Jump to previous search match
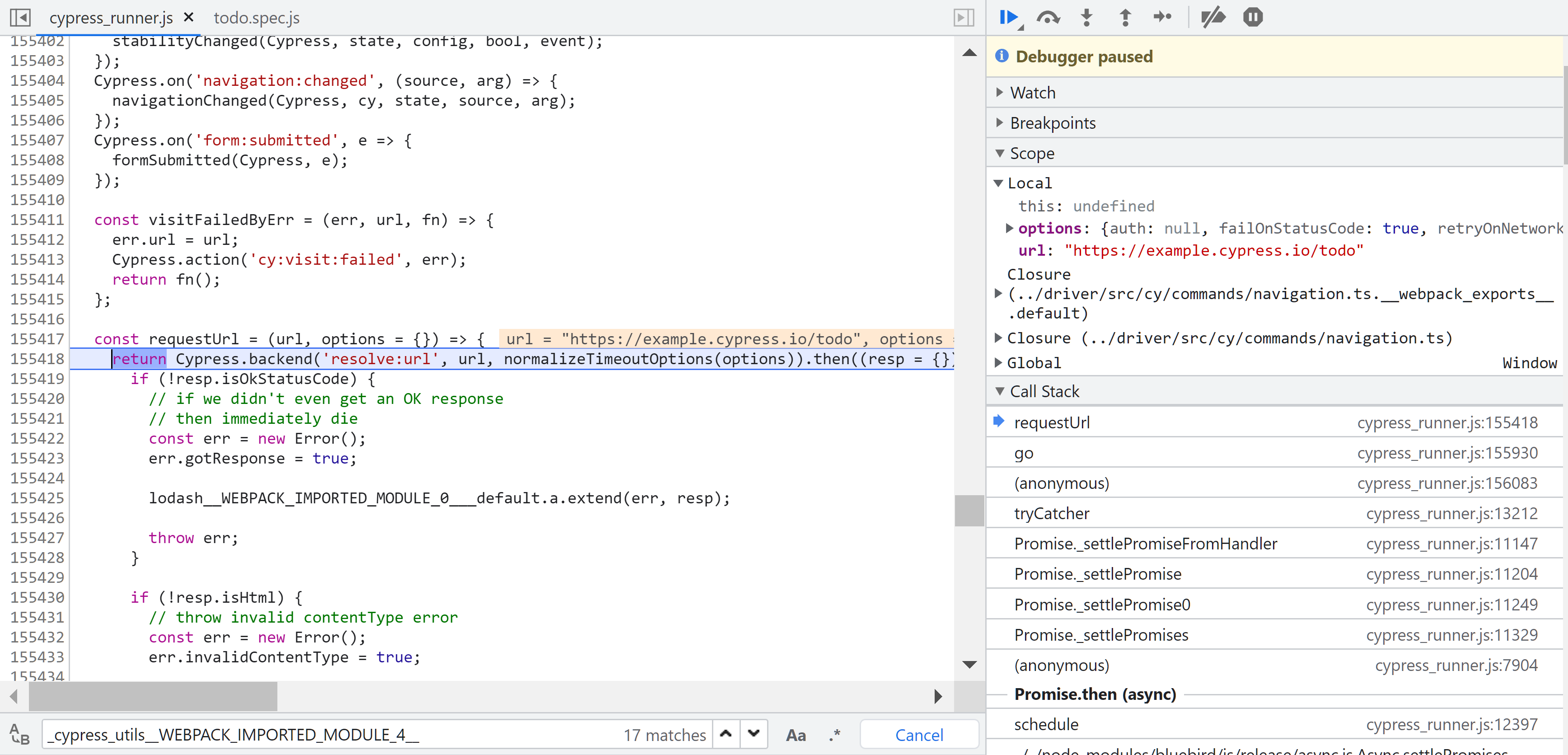The height and width of the screenshot is (755, 1568). [725, 734]
